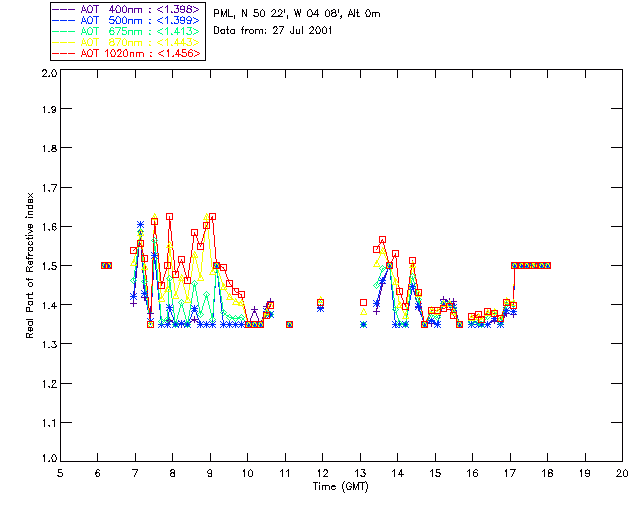
Task: Click the y-axis tick label 1.9
Action: (49, 109)
